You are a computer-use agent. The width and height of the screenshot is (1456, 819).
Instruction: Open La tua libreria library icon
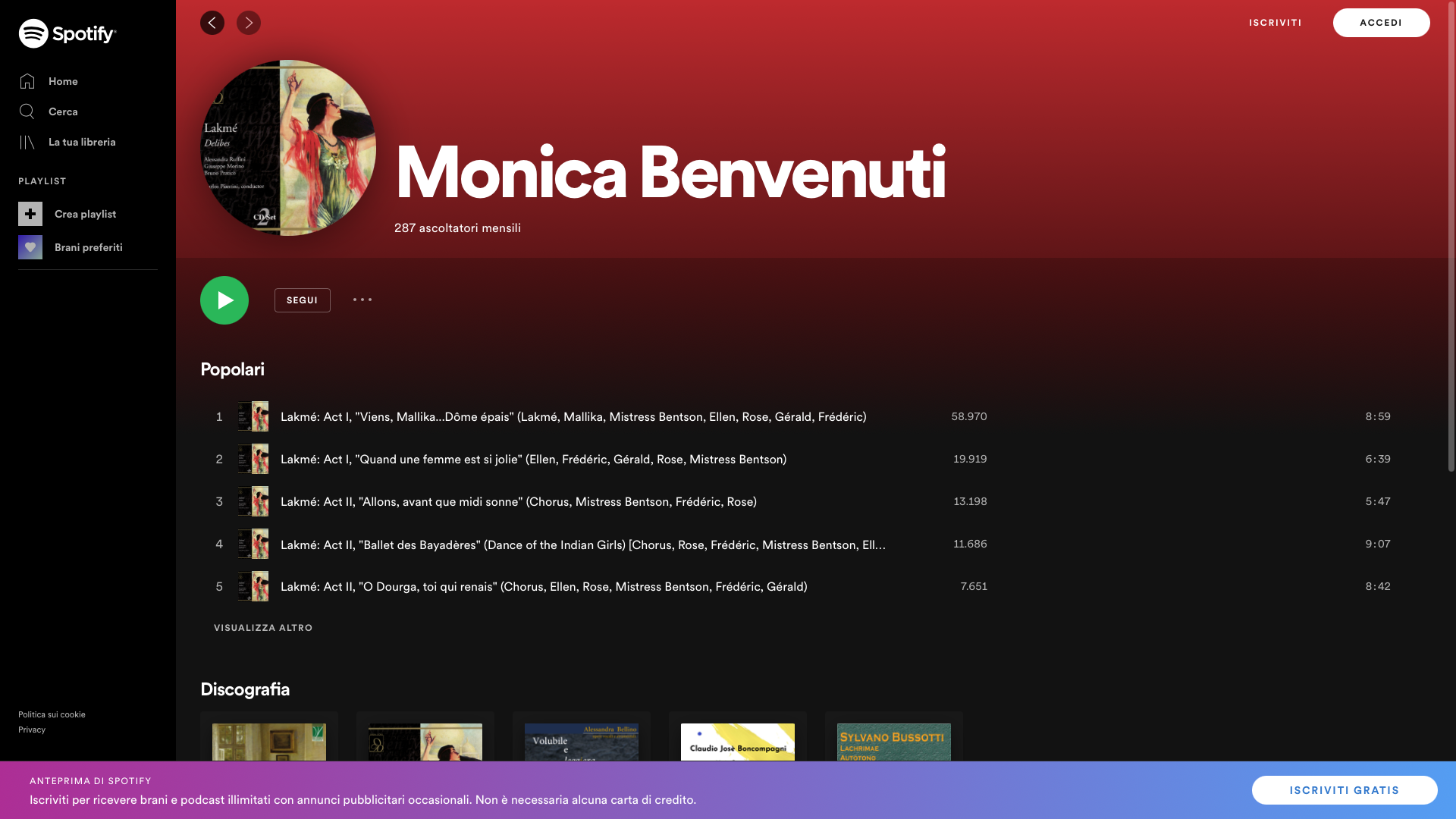[x=27, y=142]
